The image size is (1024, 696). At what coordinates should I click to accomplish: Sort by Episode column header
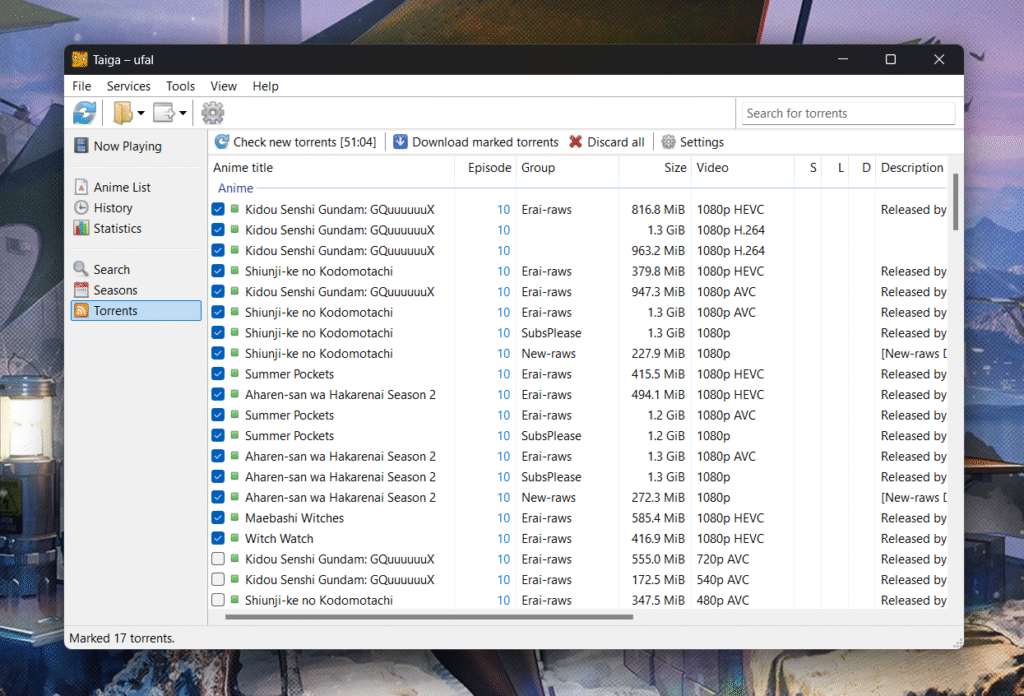[485, 168]
